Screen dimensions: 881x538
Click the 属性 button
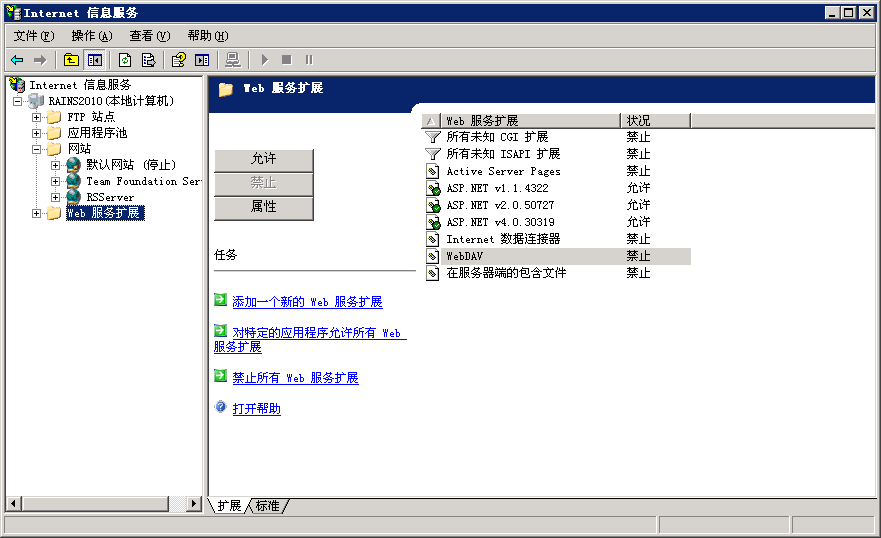click(x=264, y=207)
